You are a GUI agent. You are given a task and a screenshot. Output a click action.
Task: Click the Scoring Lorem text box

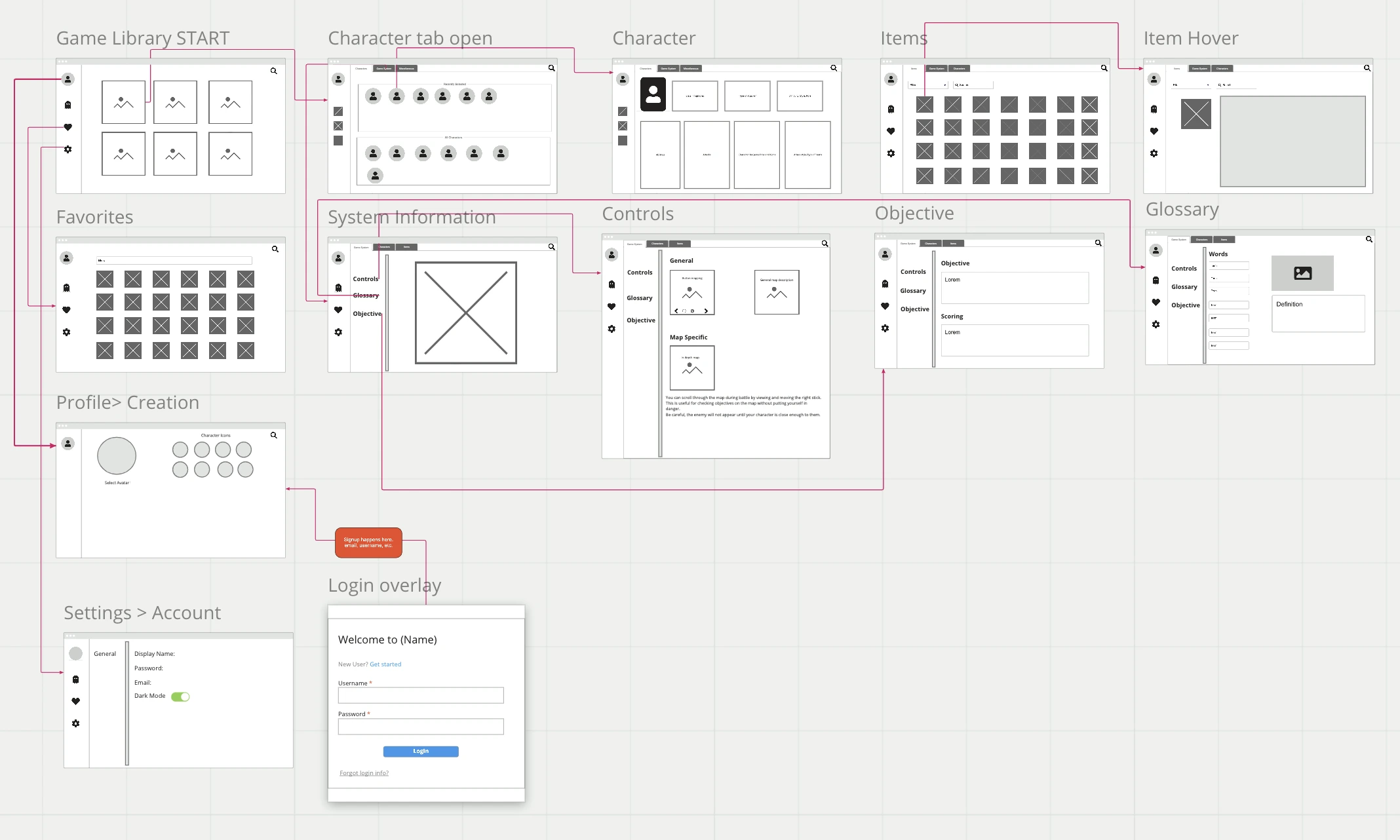1015,341
